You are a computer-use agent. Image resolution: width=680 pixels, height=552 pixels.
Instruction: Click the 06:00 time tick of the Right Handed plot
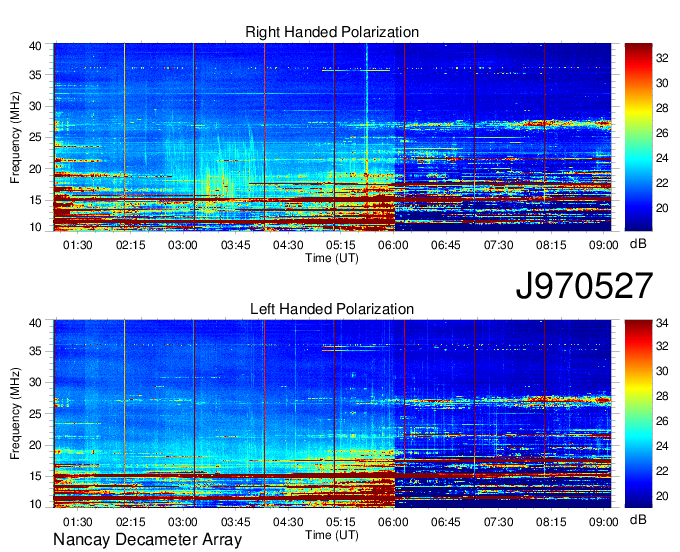click(x=393, y=245)
